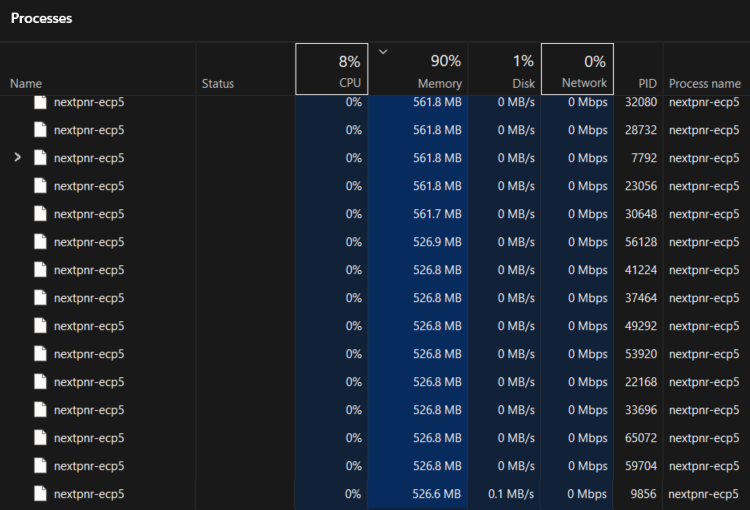750x510 pixels.
Task: Sort by Network column header
Action: [577, 69]
